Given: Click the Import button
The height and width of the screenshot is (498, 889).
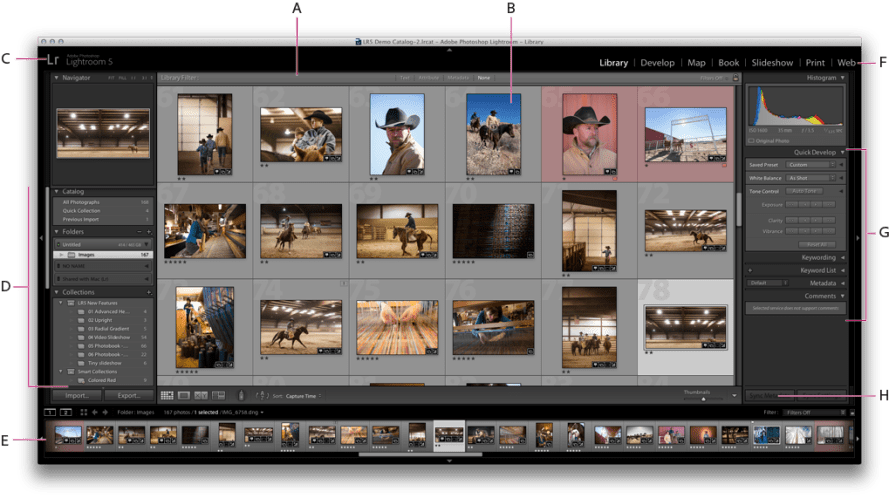Looking at the screenshot, I should (x=77, y=395).
